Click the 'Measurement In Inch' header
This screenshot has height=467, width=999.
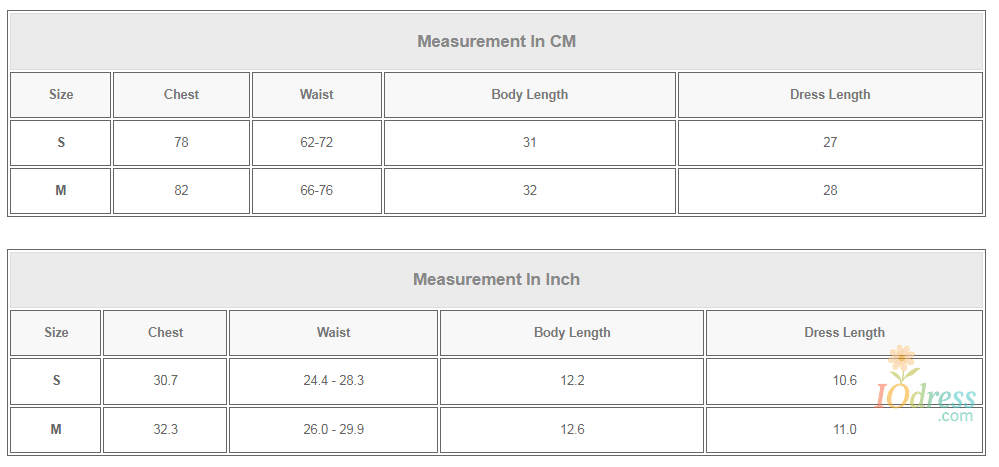[x=496, y=279]
